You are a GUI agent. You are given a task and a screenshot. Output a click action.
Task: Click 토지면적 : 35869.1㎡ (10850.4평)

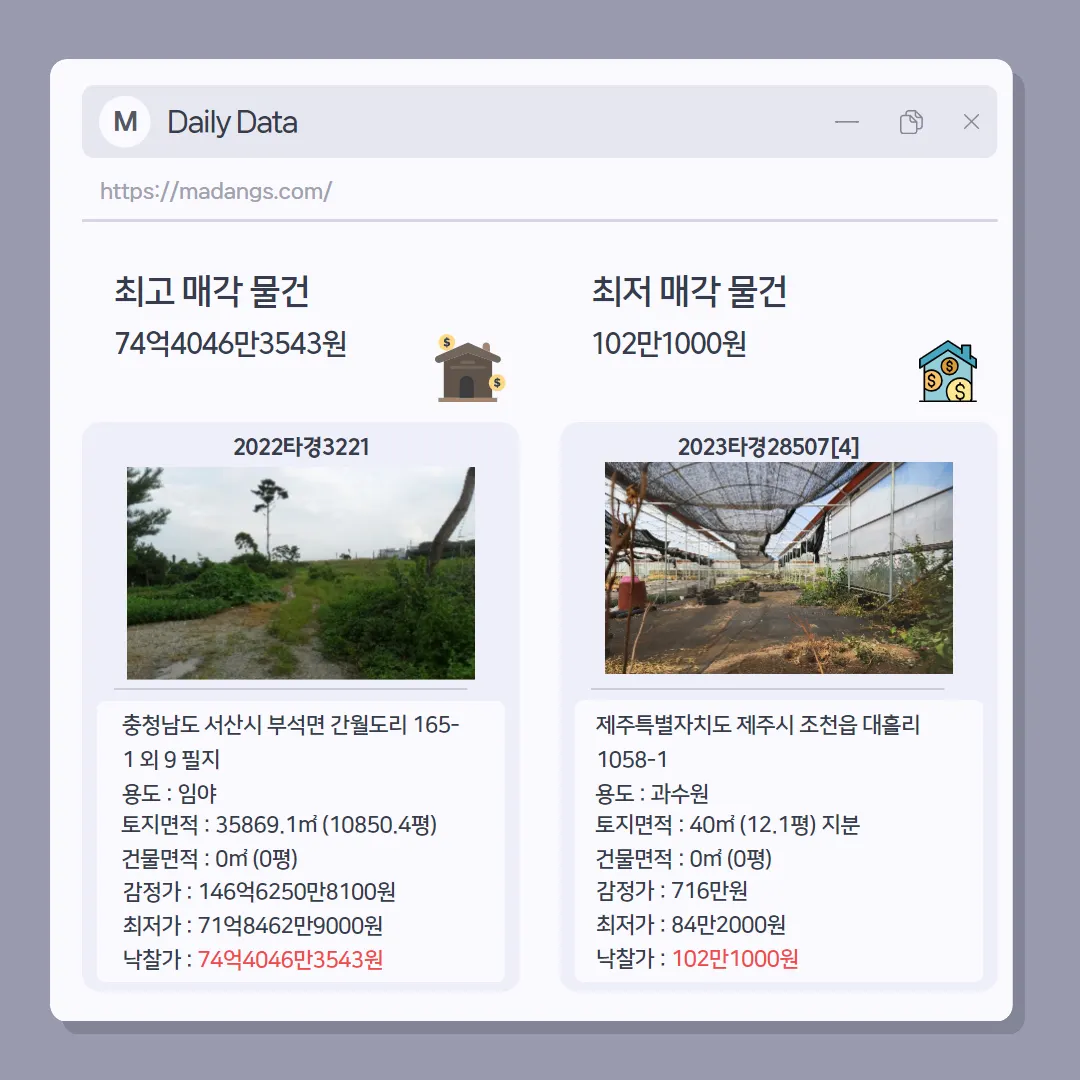tap(279, 824)
